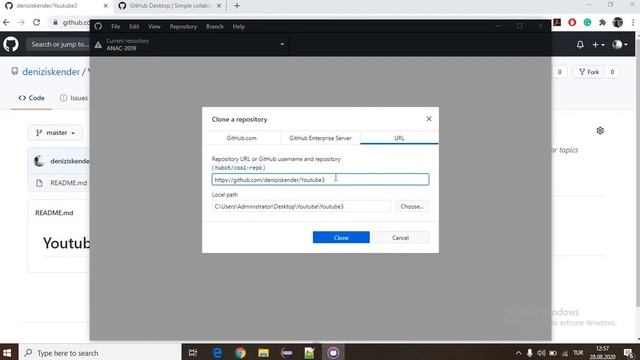
Task: Click the Search or jump to field on GitHub
Action: click(x=58, y=44)
